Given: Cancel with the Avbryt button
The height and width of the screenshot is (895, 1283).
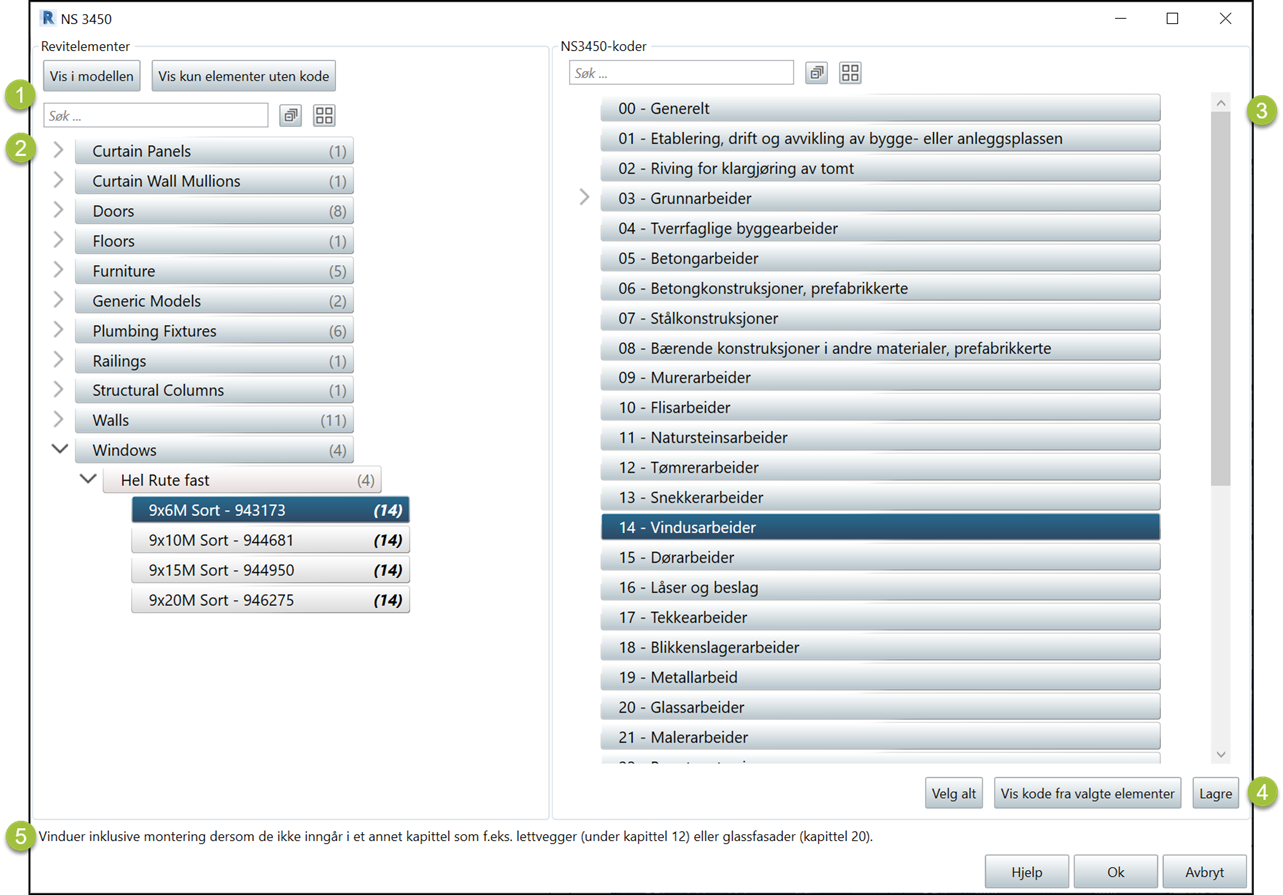Looking at the screenshot, I should pyautogui.click(x=1205, y=872).
